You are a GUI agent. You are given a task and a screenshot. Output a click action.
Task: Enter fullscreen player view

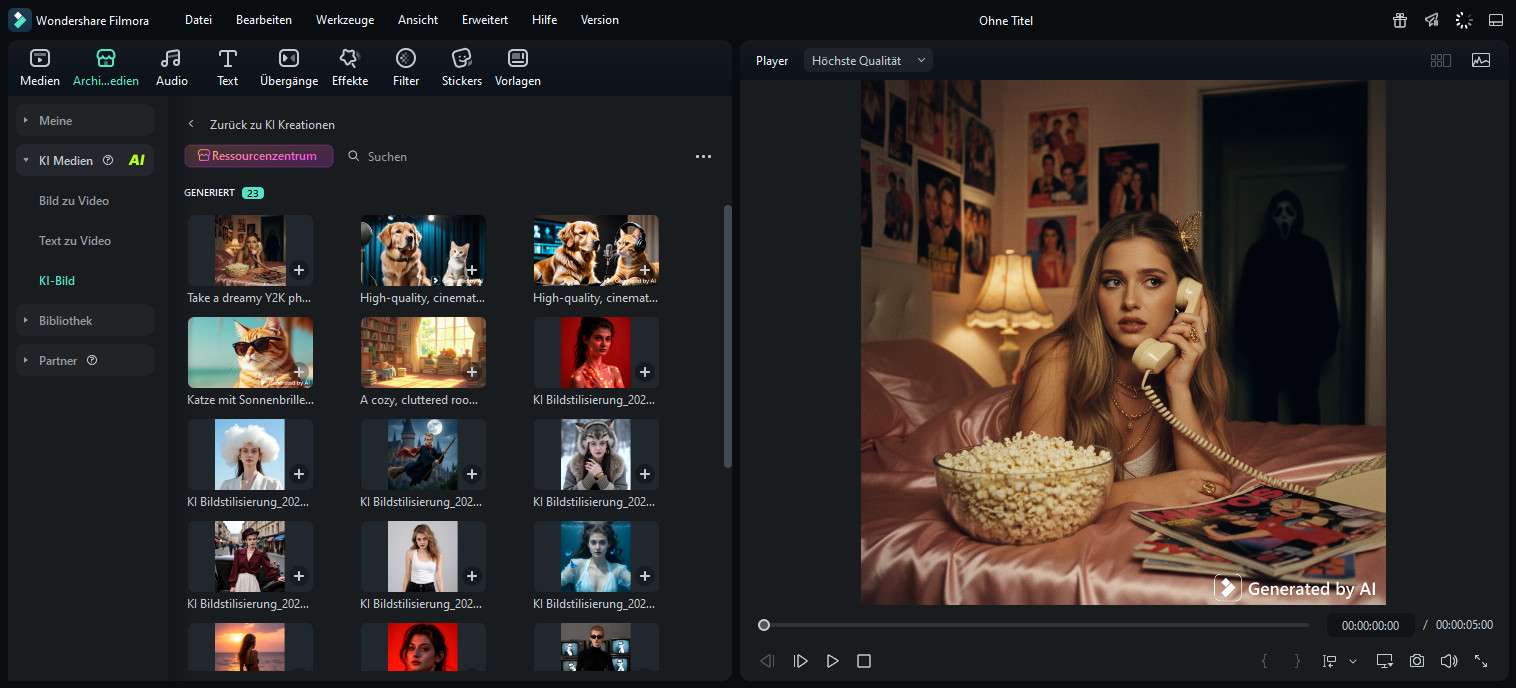pyautogui.click(x=1481, y=661)
